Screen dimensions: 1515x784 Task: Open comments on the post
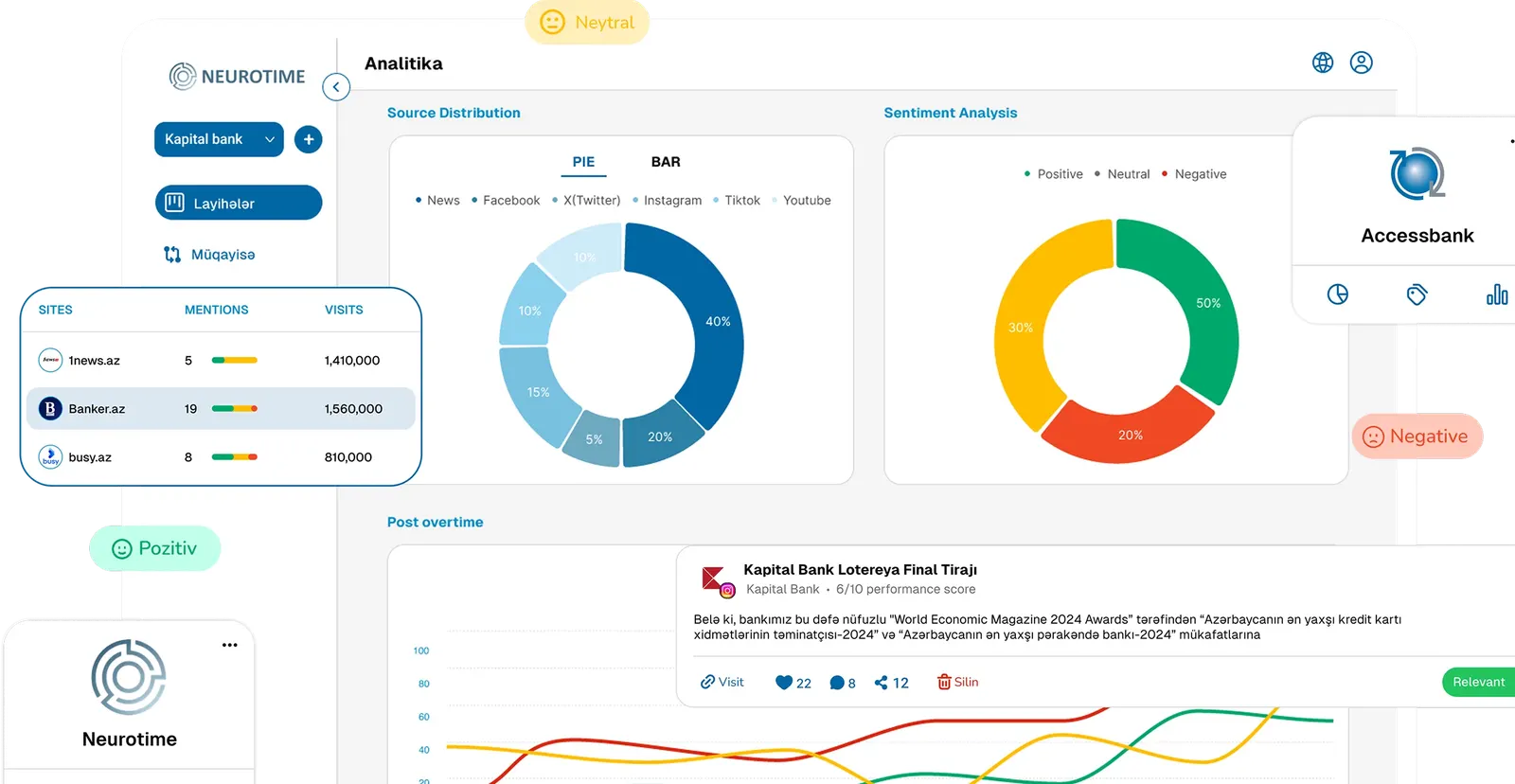837,683
